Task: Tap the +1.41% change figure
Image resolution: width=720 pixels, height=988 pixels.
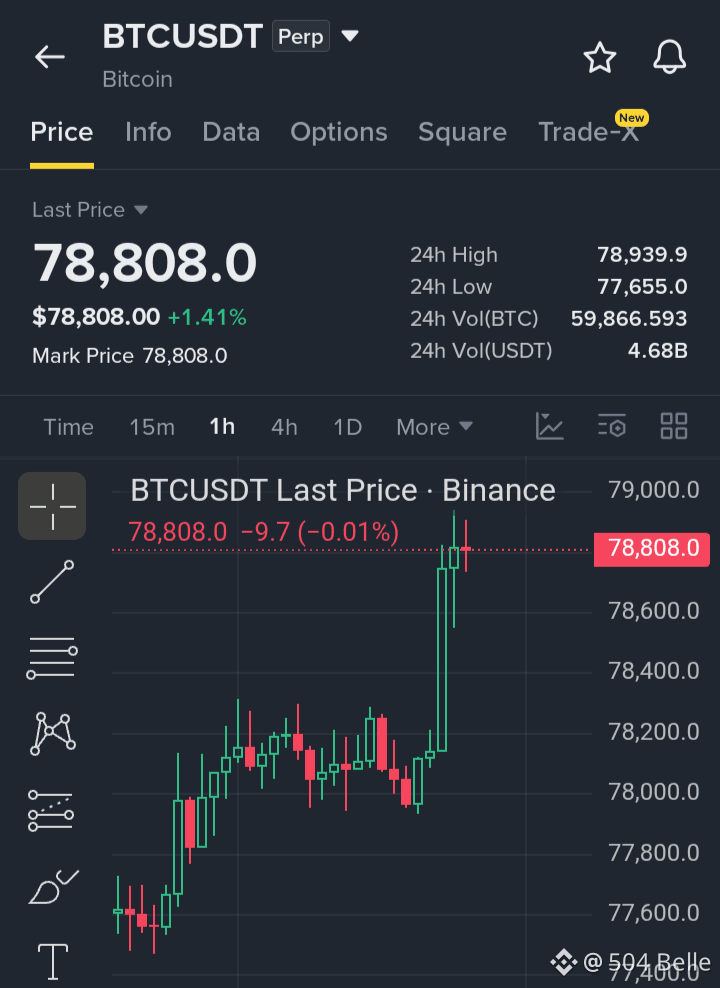Action: pos(207,318)
